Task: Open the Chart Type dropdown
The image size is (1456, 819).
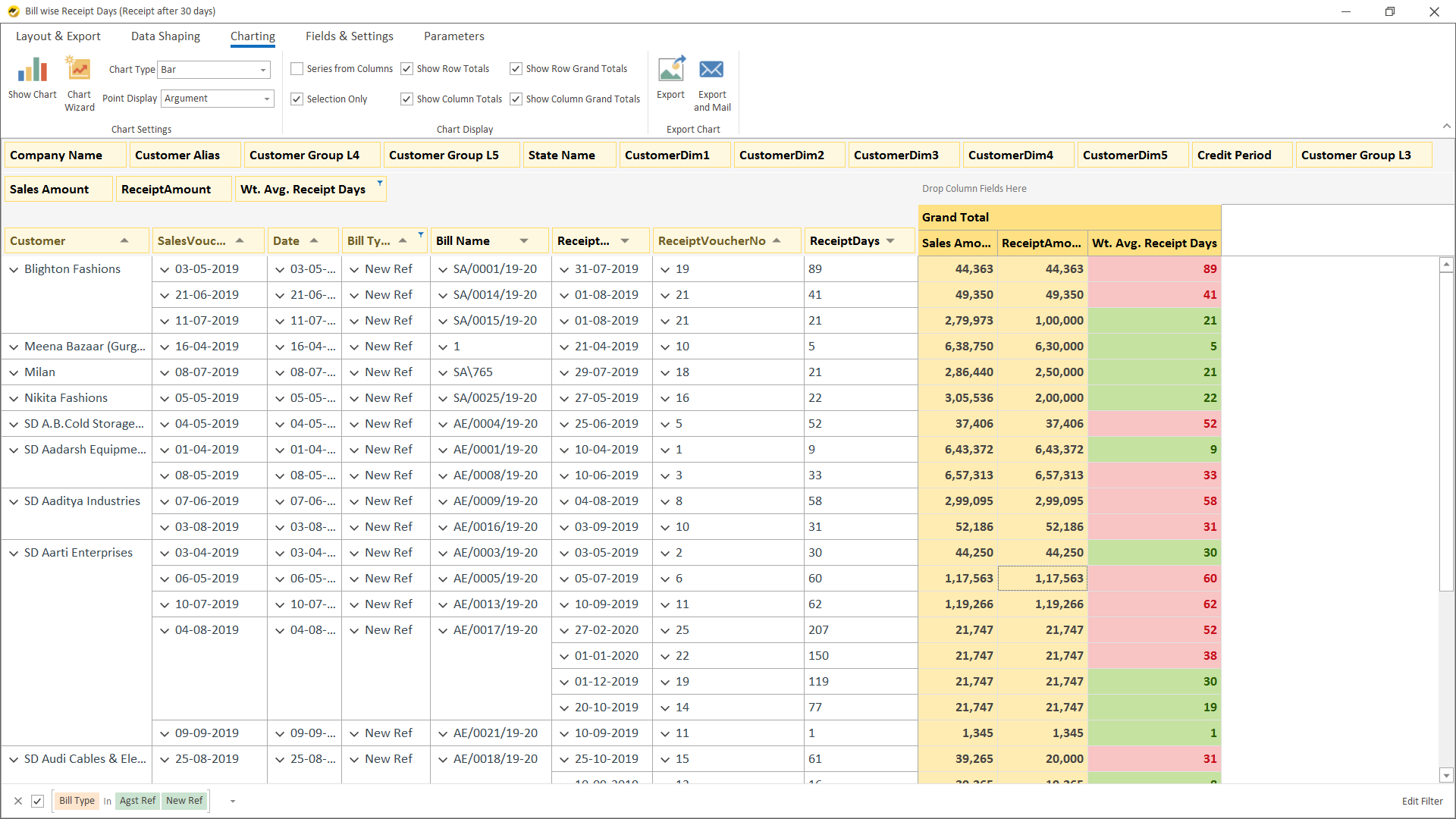Action: point(263,70)
